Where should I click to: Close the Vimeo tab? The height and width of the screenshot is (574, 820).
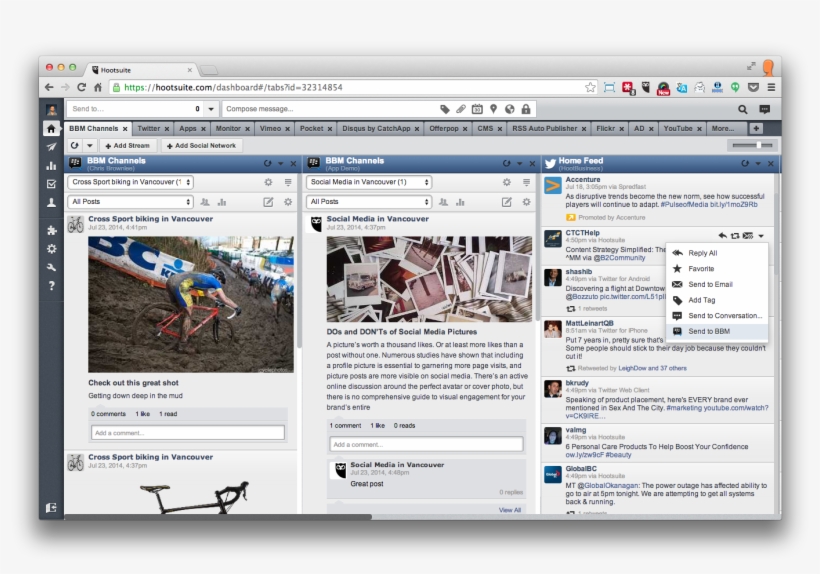[287, 129]
